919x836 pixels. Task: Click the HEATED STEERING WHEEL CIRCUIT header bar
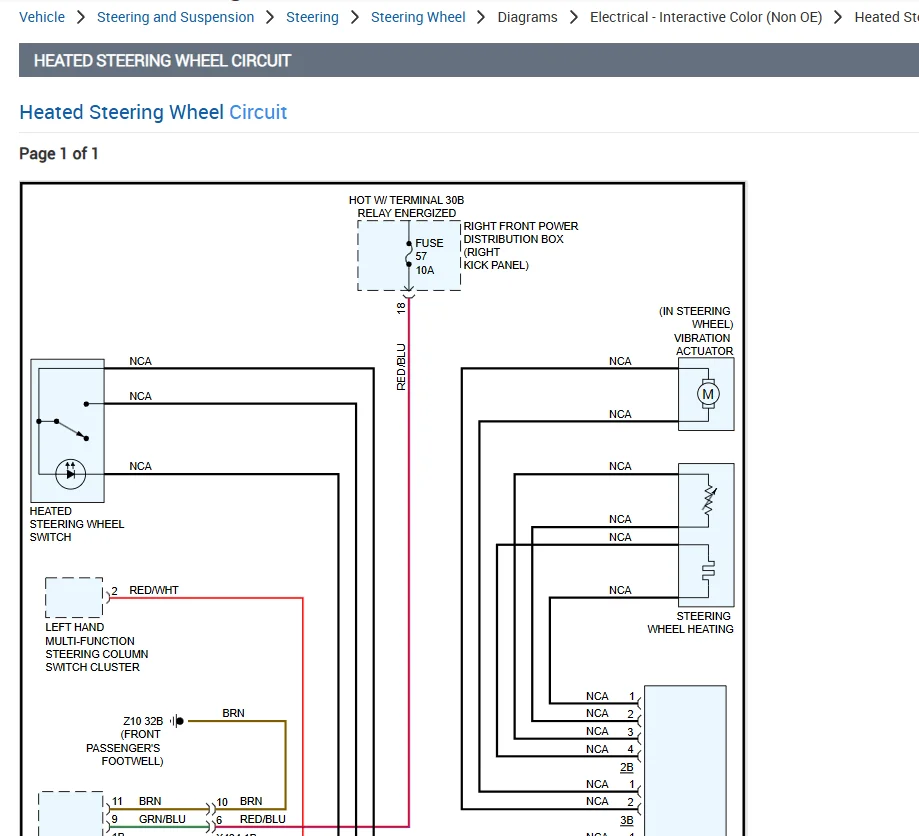[469, 60]
